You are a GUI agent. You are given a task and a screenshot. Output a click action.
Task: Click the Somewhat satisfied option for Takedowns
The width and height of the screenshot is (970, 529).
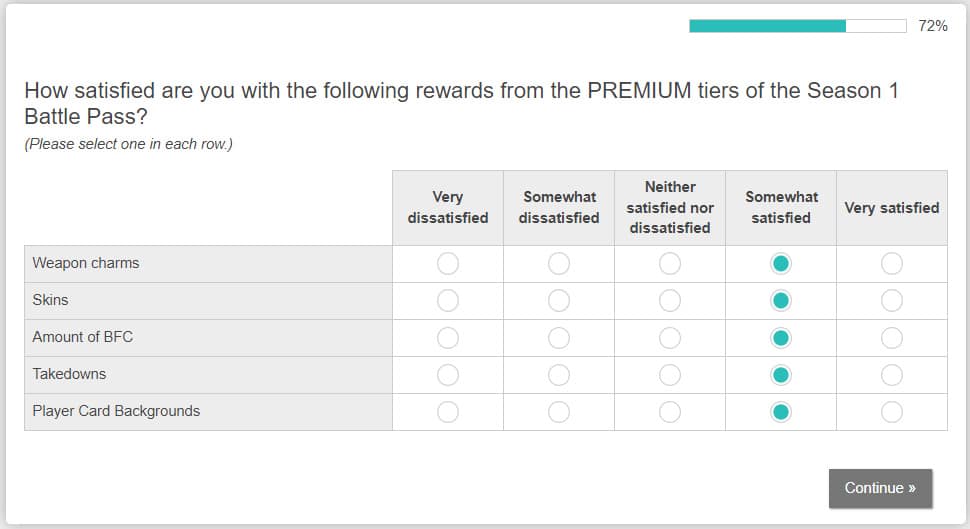click(x=781, y=374)
